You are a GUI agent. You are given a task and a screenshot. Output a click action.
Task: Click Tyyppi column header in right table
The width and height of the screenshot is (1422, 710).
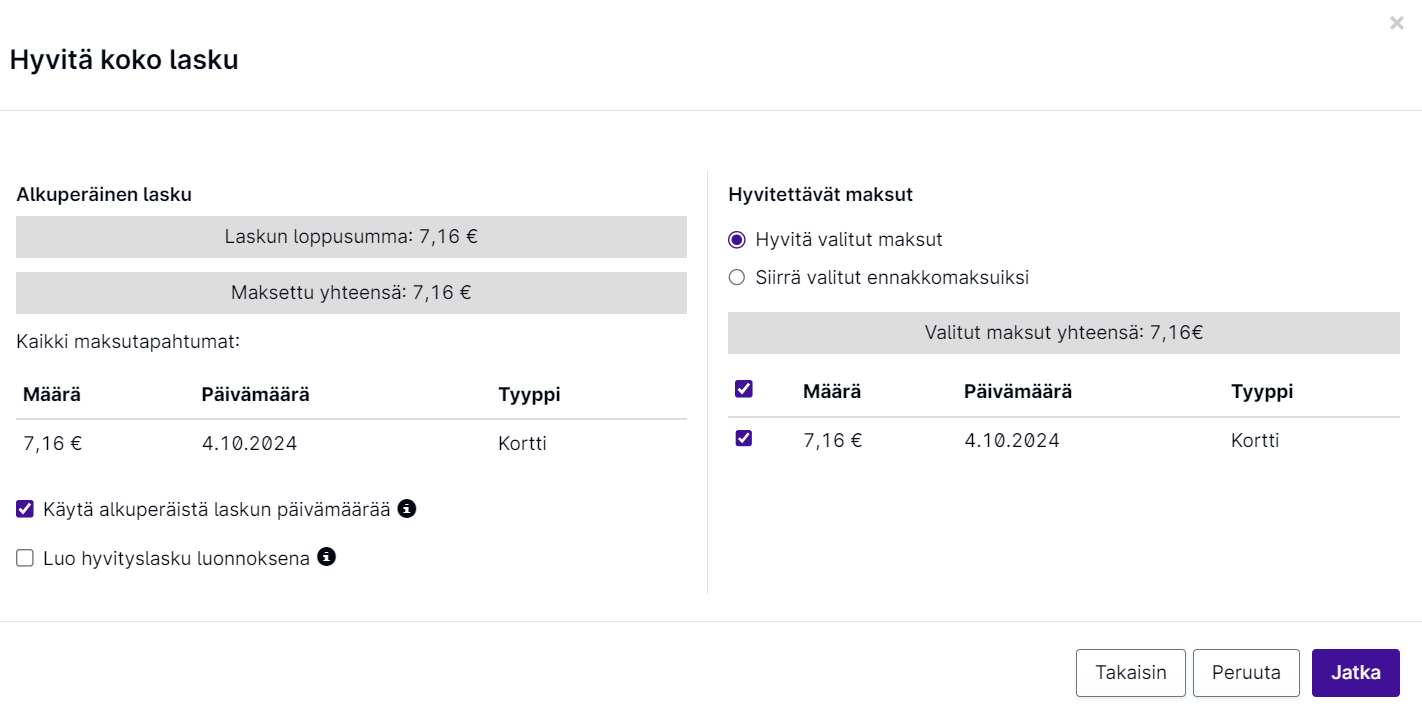coord(1262,392)
